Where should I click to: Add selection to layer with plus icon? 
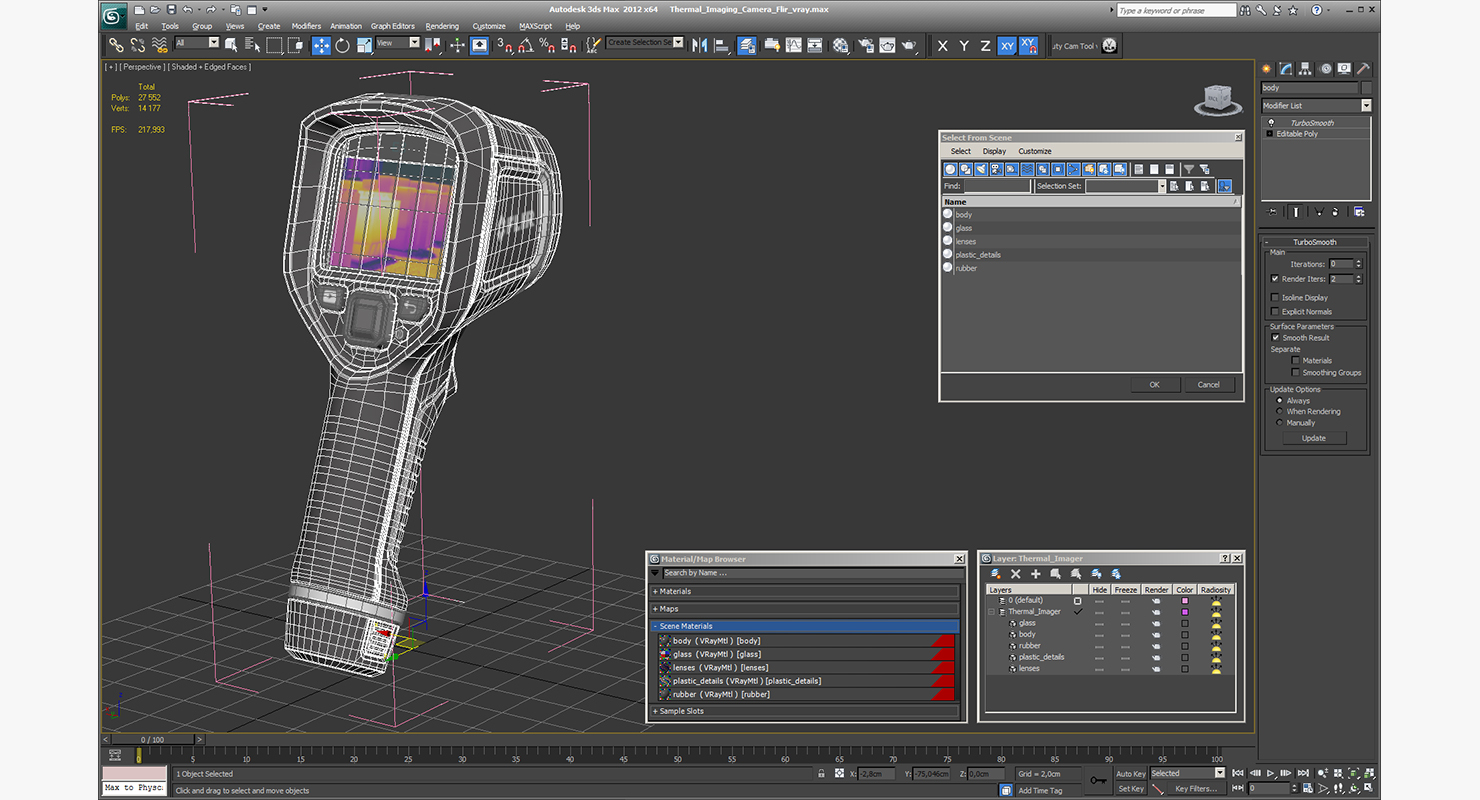point(1035,574)
